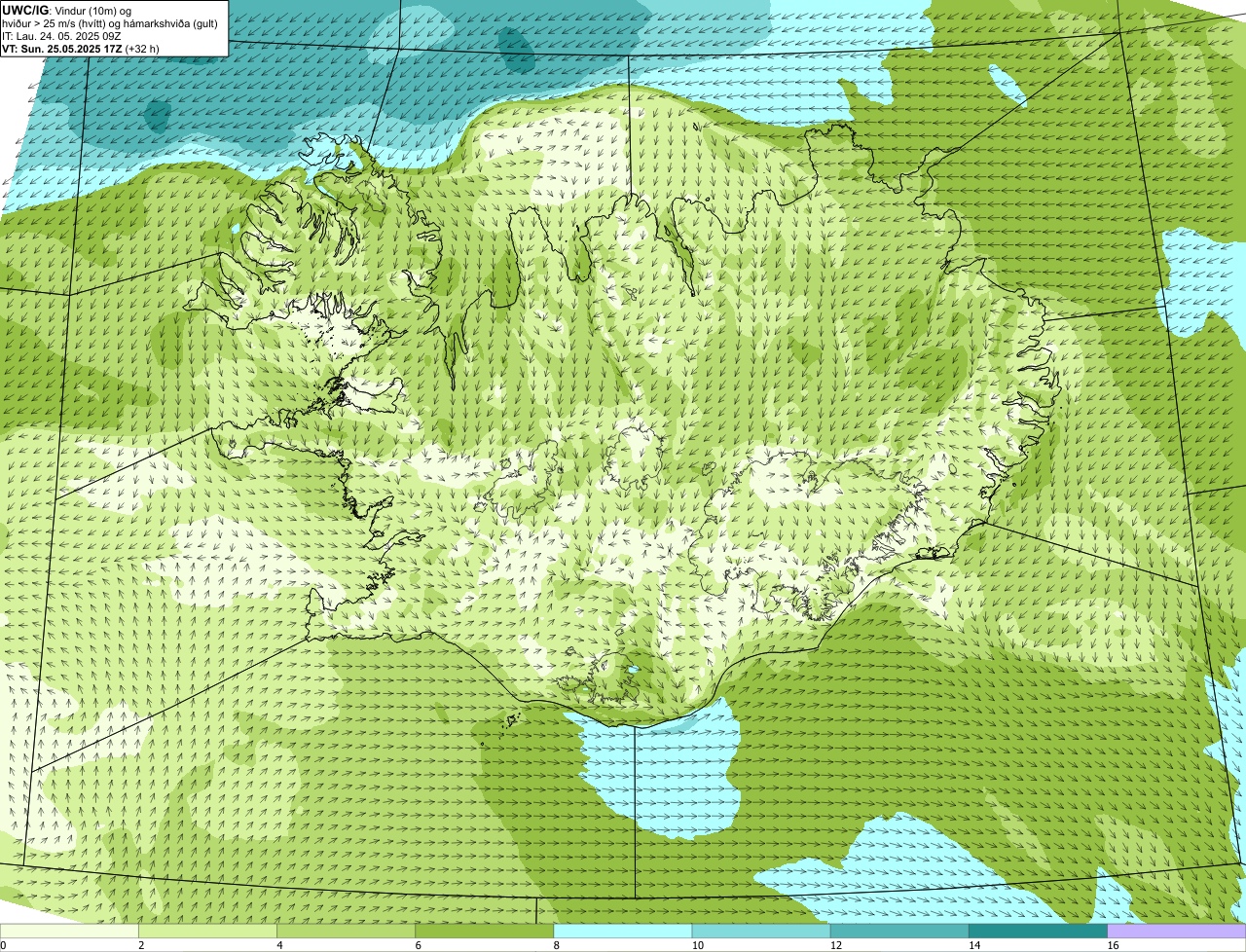Click the legend label '12'
The width and height of the screenshot is (1246, 952).
(x=836, y=945)
